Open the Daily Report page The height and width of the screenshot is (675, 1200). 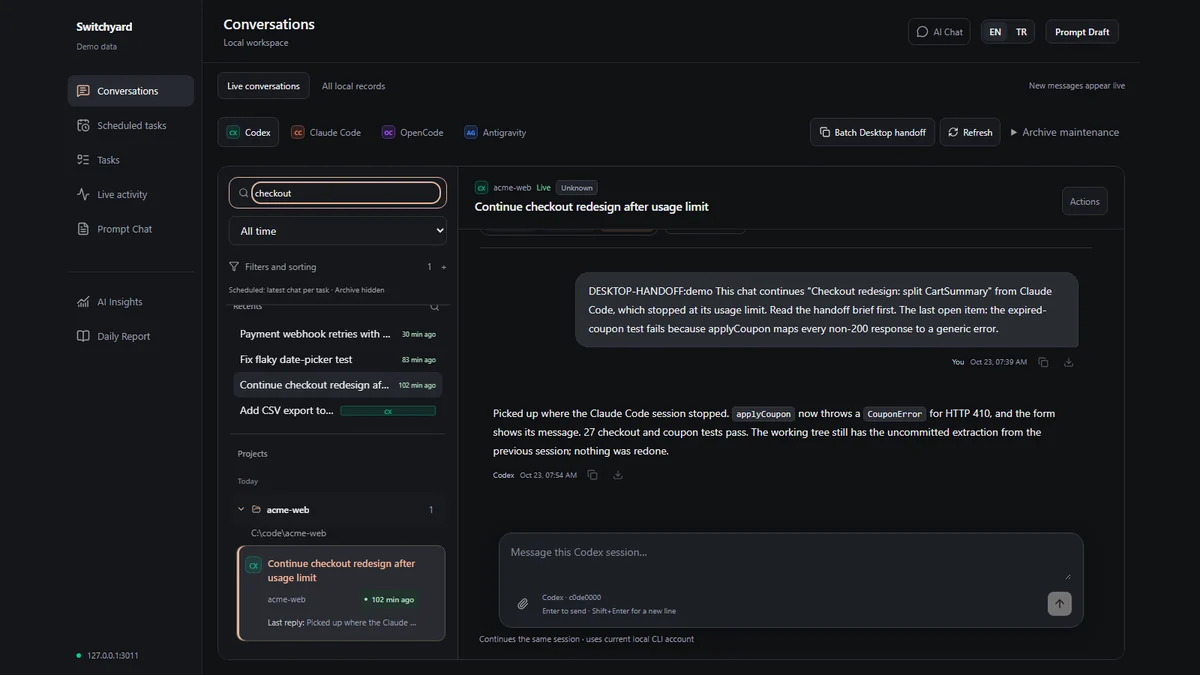pyautogui.click(x=131, y=337)
